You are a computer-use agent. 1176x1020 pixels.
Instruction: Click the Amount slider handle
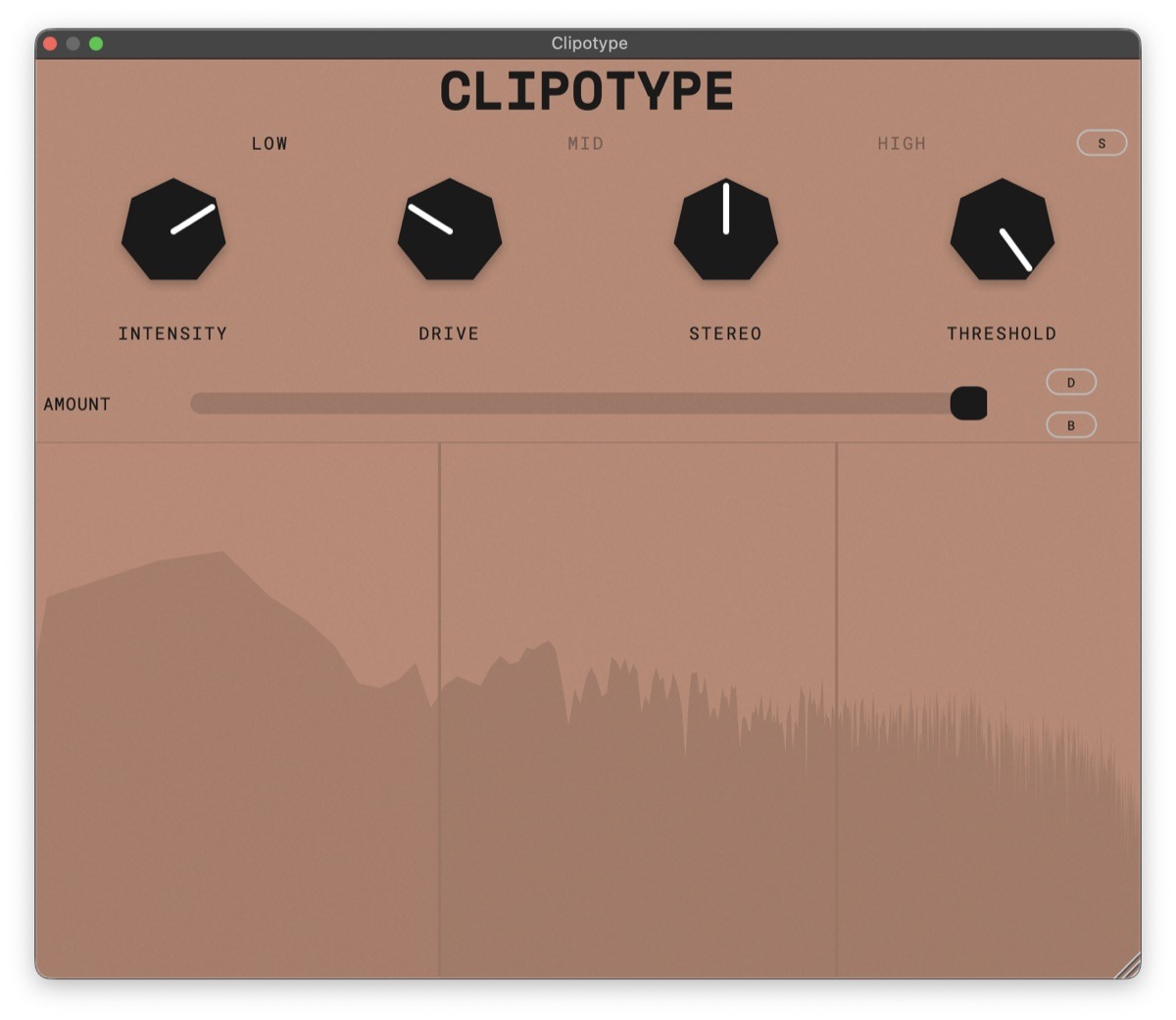click(969, 404)
